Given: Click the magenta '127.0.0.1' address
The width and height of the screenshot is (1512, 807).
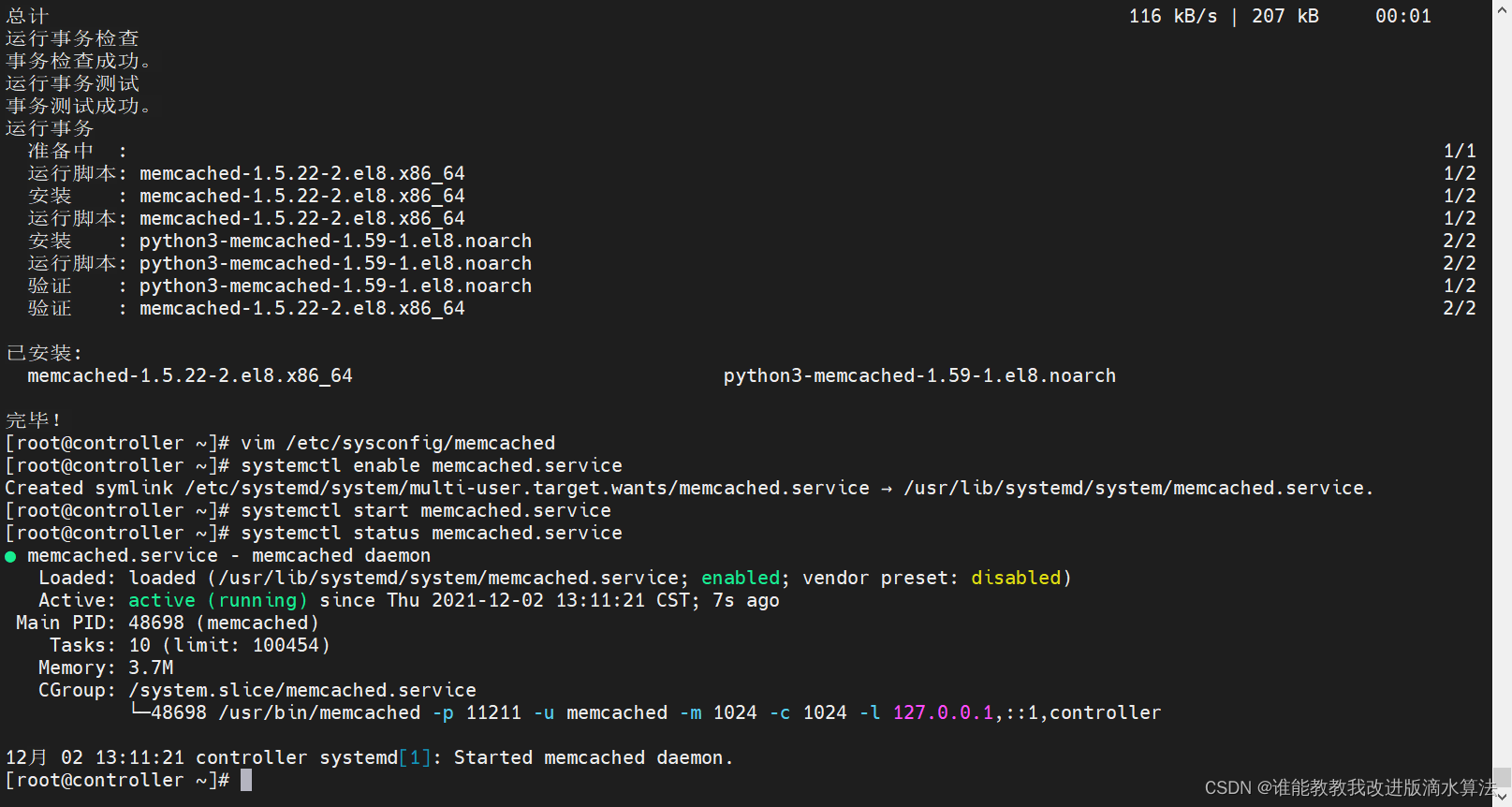Looking at the screenshot, I should click(x=943, y=712).
